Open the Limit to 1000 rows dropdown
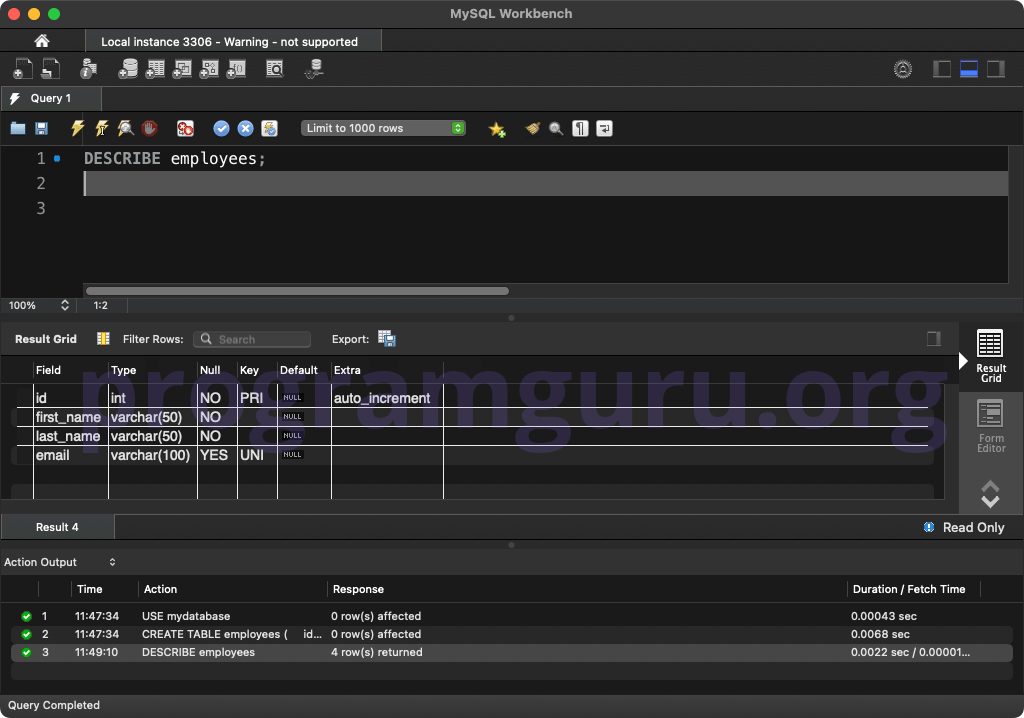This screenshot has height=718, width=1024. (383, 128)
